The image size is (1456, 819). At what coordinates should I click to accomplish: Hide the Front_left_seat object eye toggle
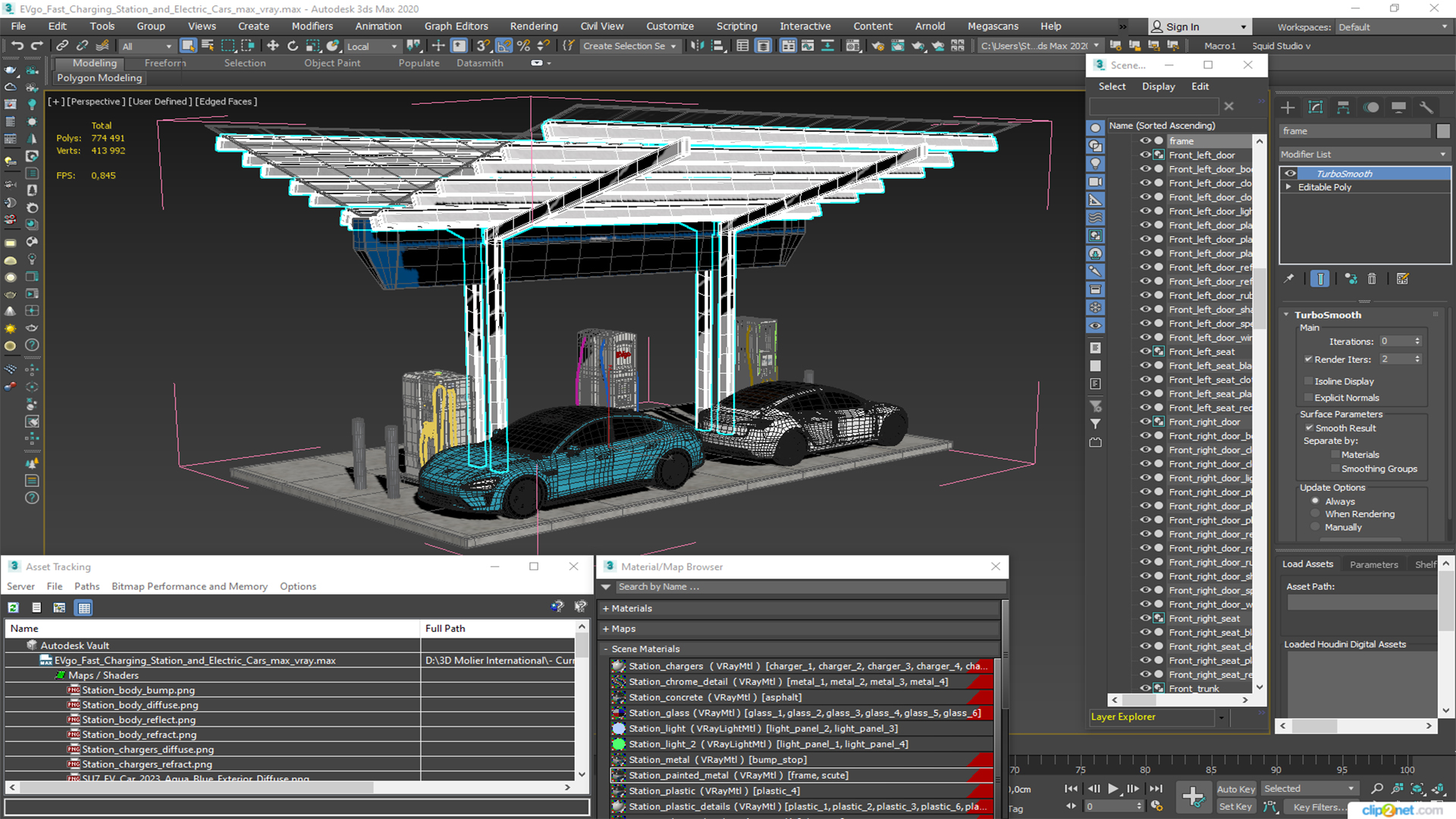coord(1145,351)
